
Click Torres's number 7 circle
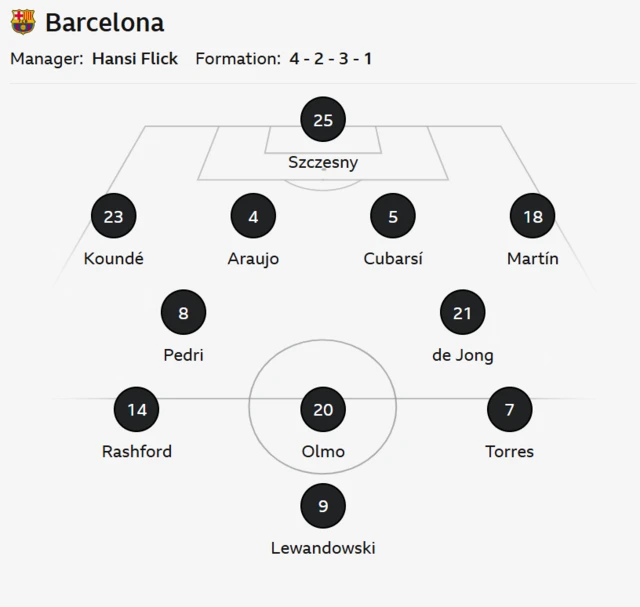pos(509,410)
